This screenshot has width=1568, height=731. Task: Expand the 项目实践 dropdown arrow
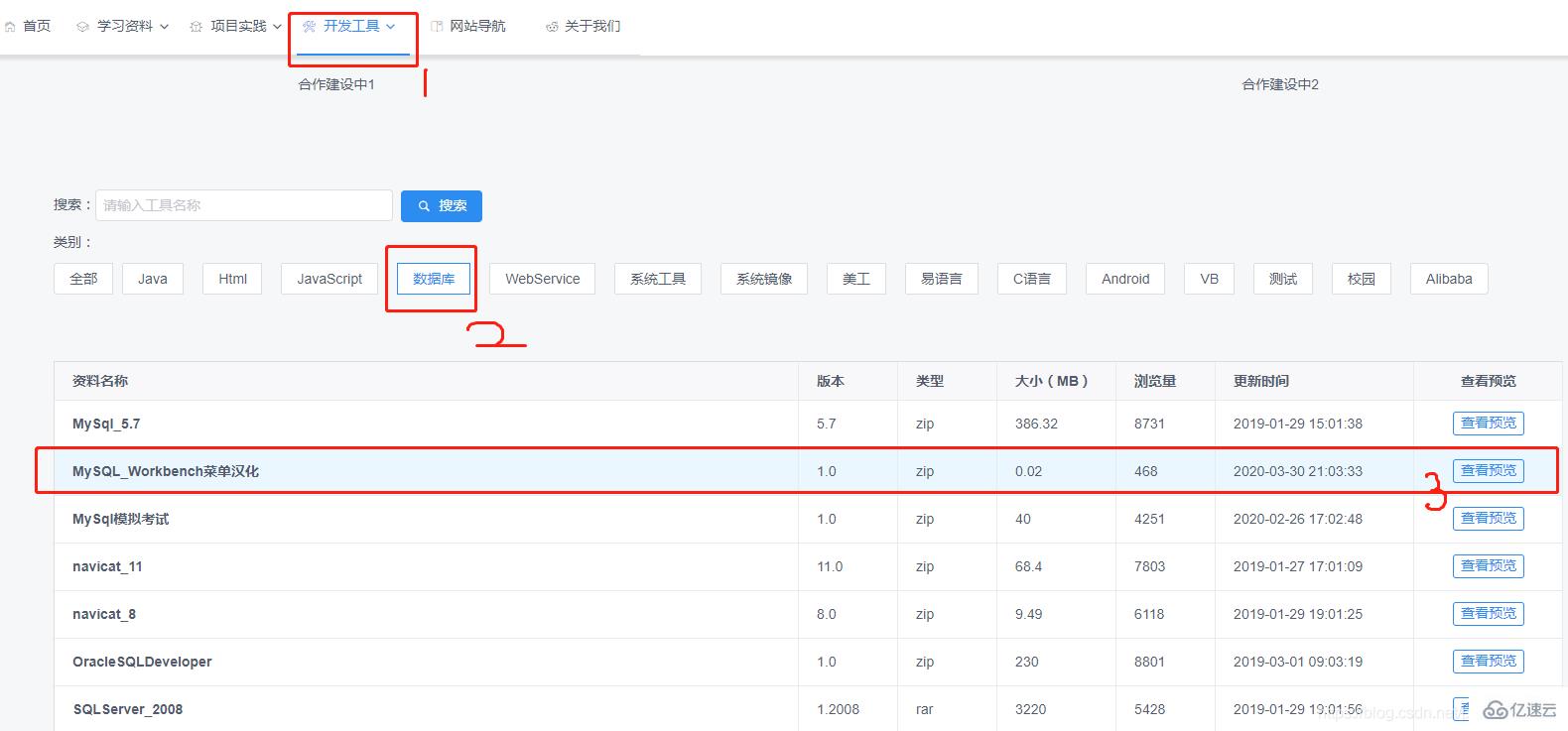click(x=278, y=27)
